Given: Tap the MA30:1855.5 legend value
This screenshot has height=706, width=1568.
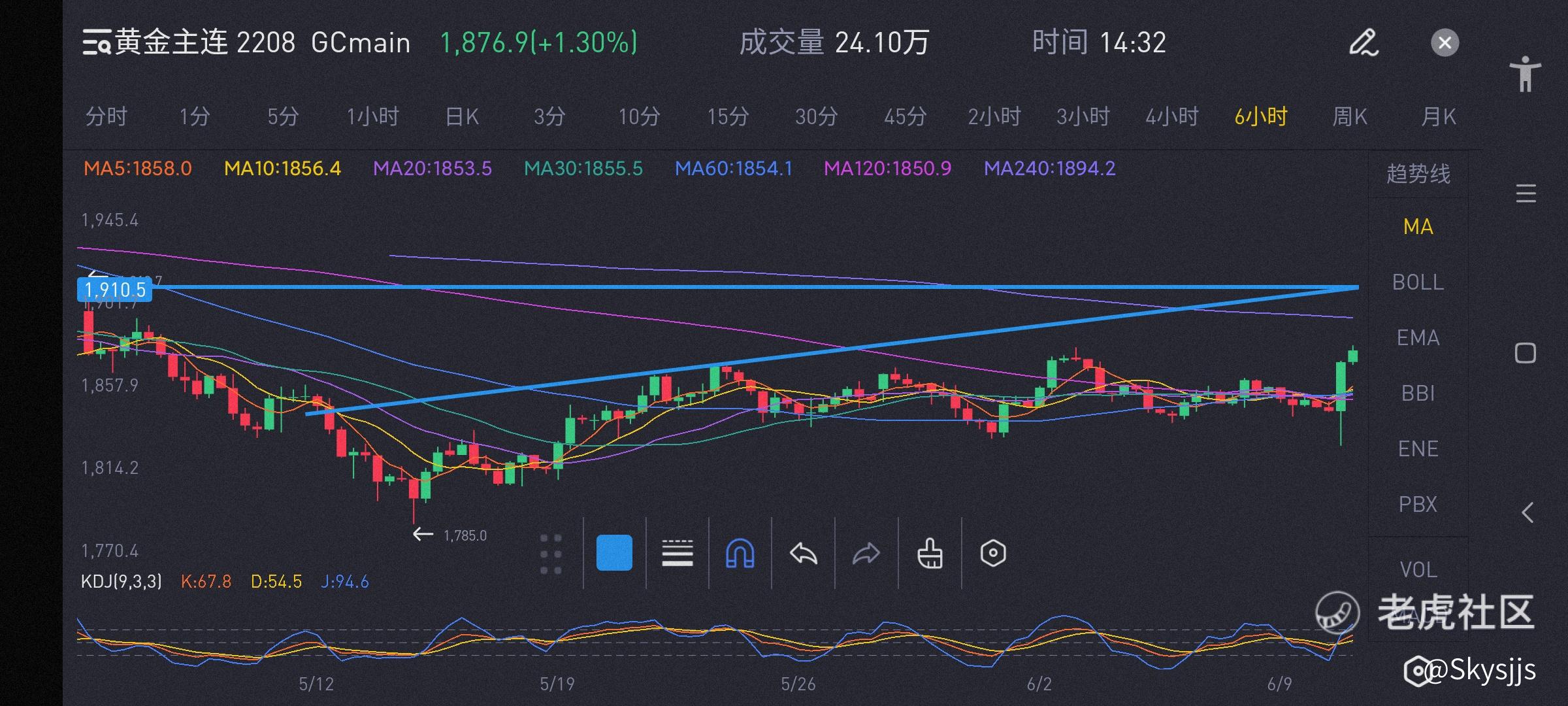Looking at the screenshot, I should pyautogui.click(x=583, y=169).
